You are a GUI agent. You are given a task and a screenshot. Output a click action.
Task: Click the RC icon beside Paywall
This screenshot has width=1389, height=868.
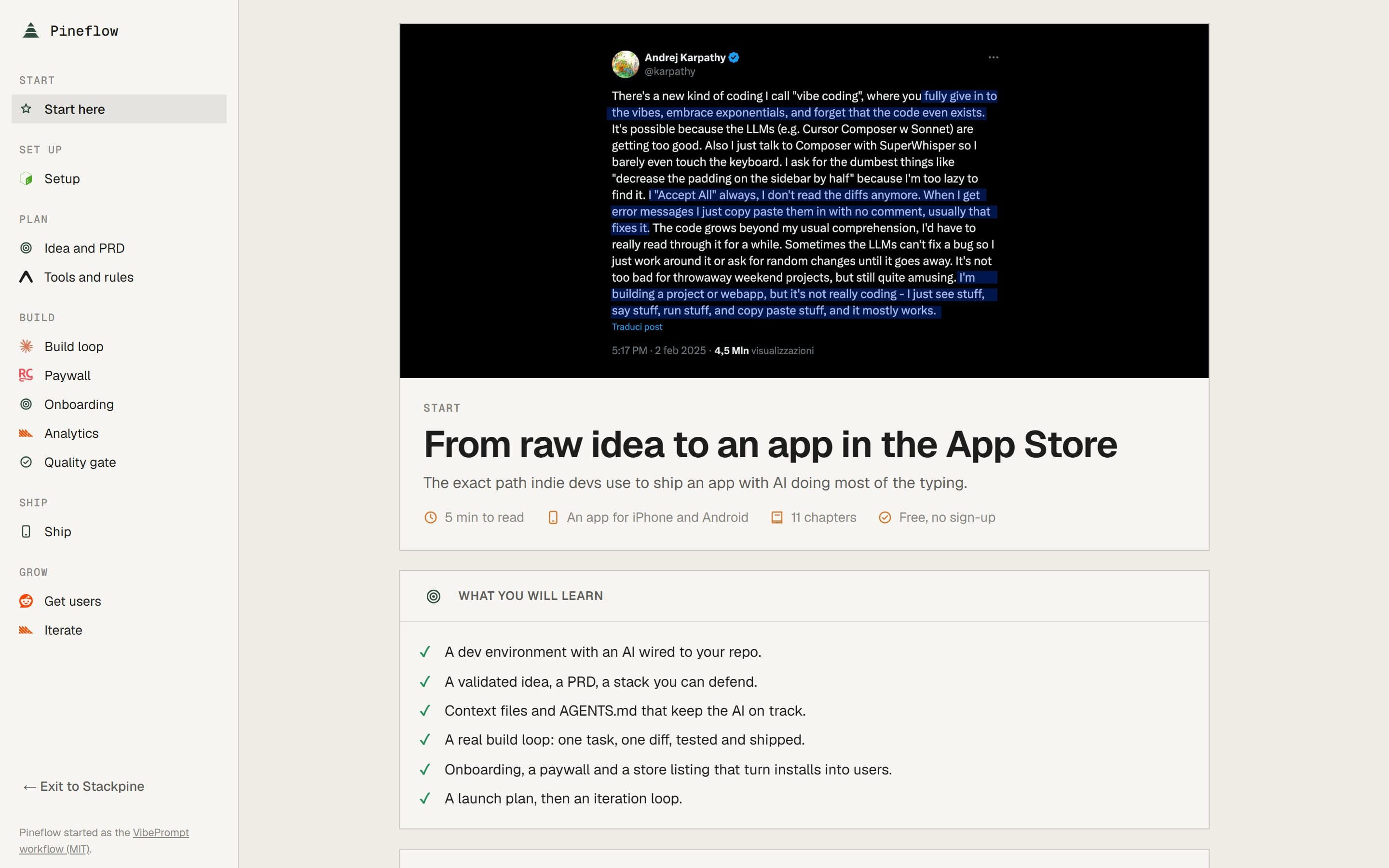26,375
